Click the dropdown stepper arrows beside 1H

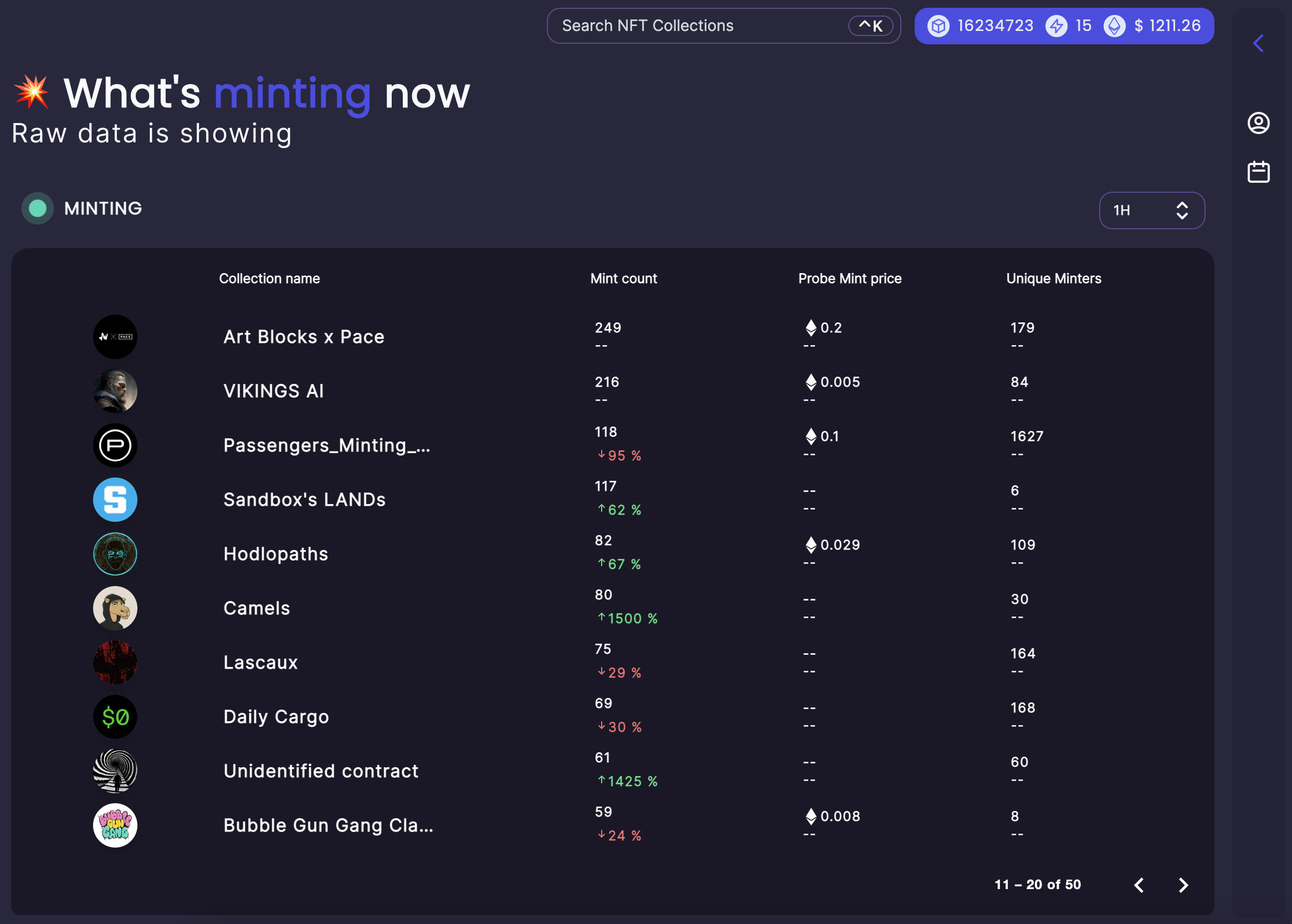point(1183,211)
